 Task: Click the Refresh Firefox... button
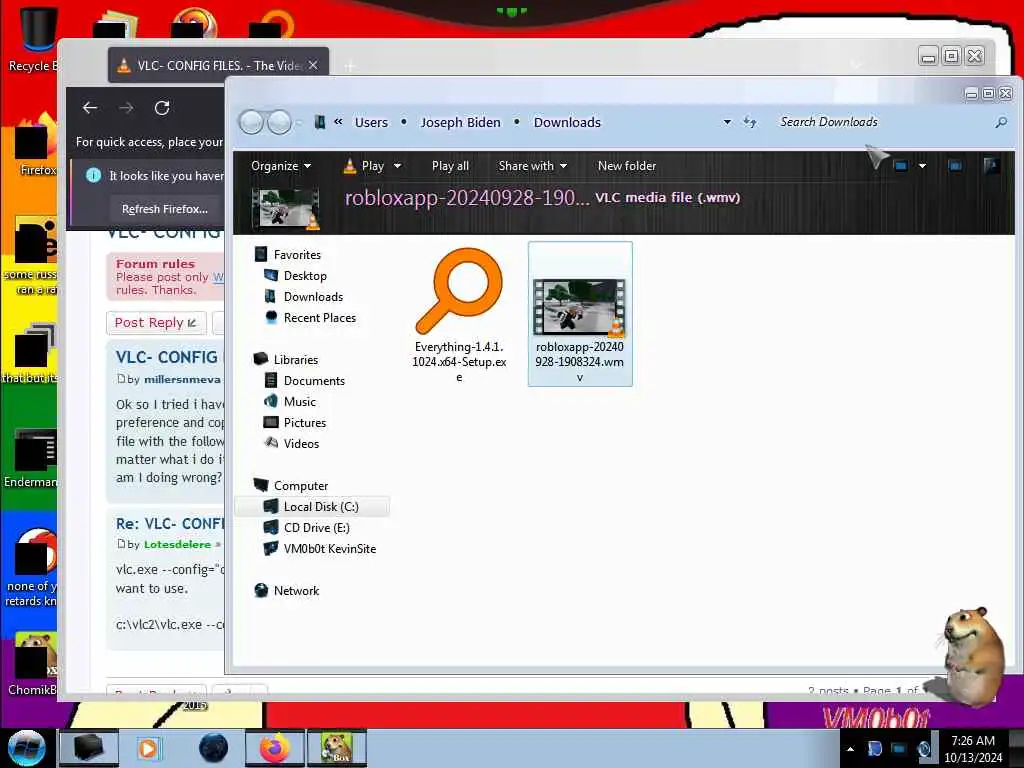[165, 209]
